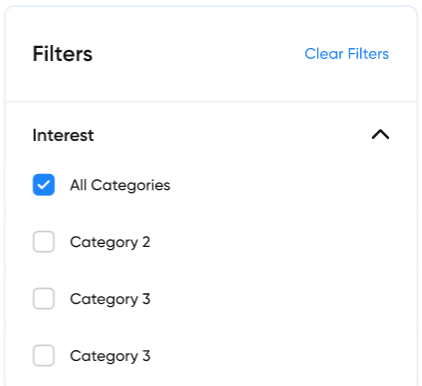This screenshot has width=422, height=386.
Task: Click the empty box next to final Category 3
Action: (44, 355)
